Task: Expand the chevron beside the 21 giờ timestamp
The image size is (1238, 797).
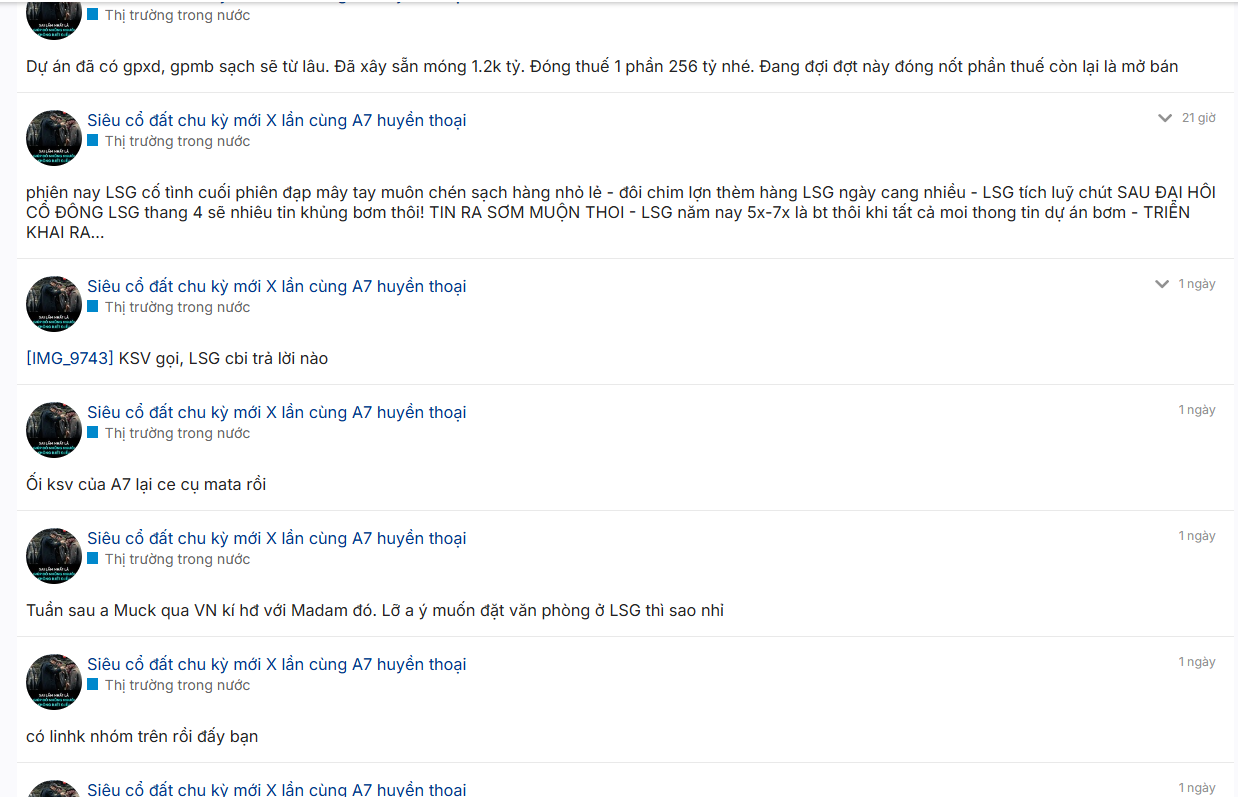Action: [x=1164, y=118]
